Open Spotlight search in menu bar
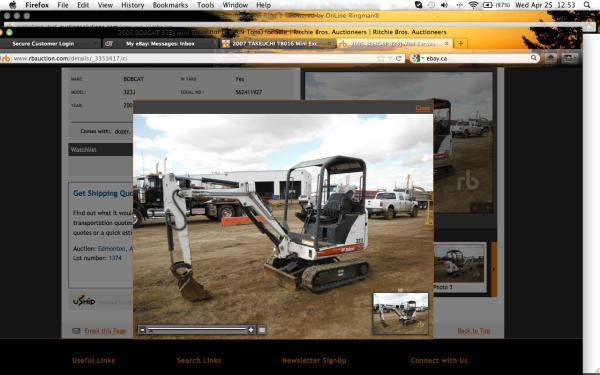600x375 pixels. click(587, 5)
